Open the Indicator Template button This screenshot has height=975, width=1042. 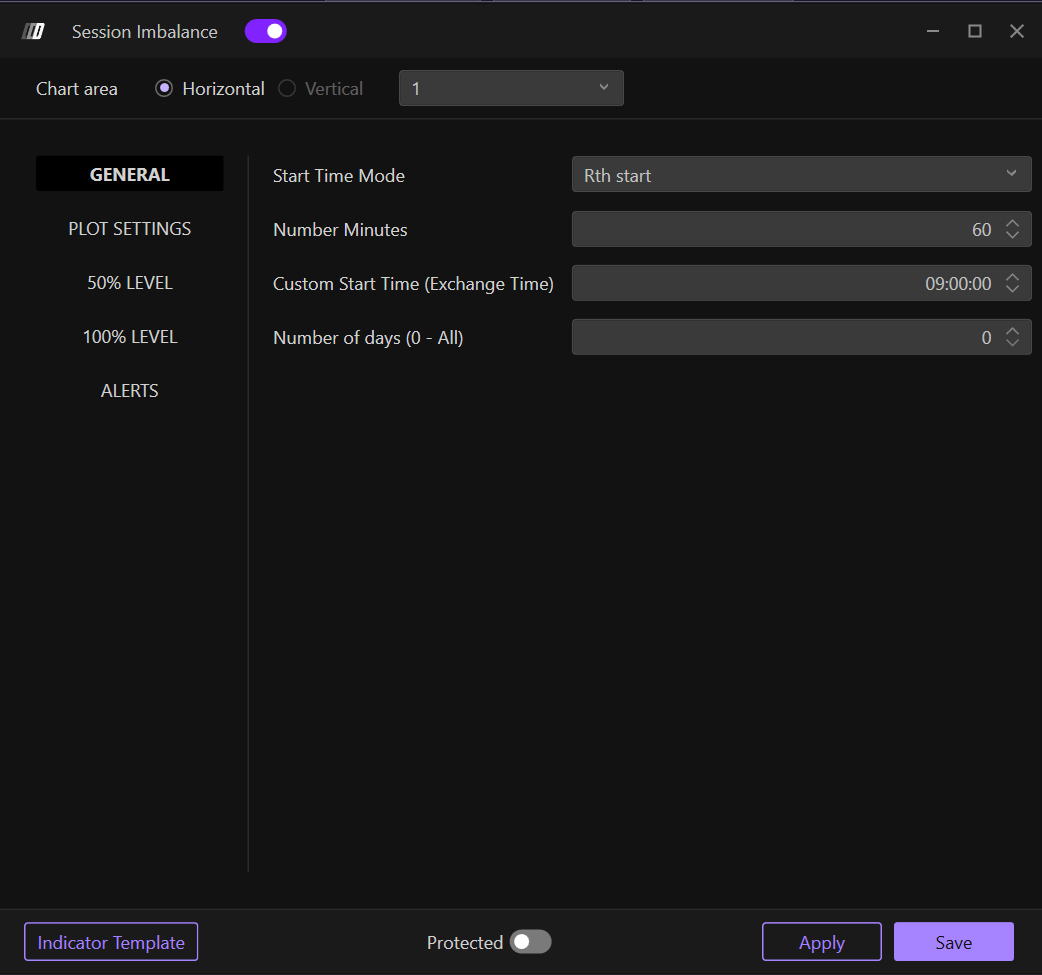tap(111, 942)
